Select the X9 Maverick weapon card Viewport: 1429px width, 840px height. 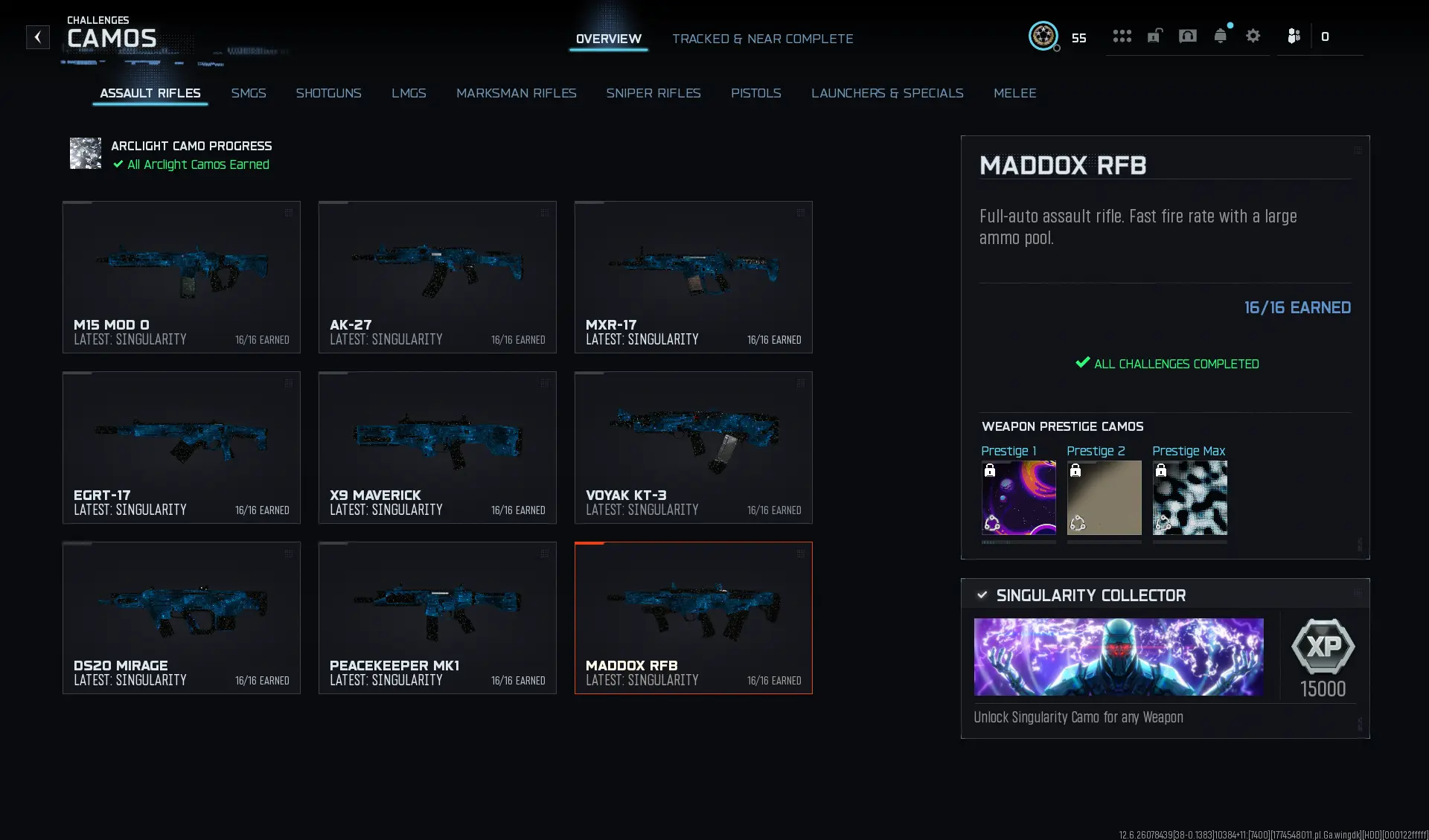pos(438,447)
